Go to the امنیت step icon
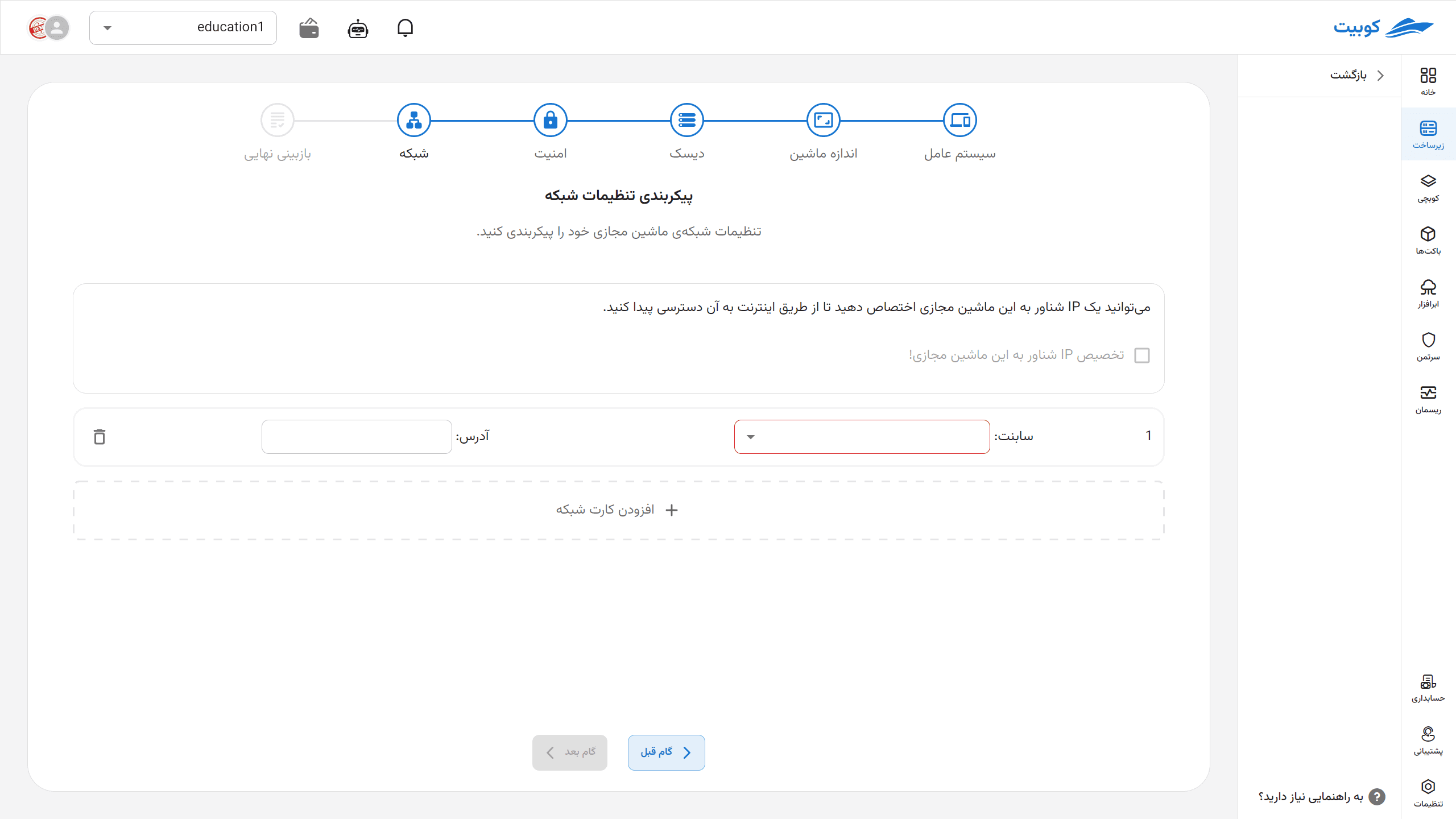The height and width of the screenshot is (819, 1456). (x=551, y=120)
